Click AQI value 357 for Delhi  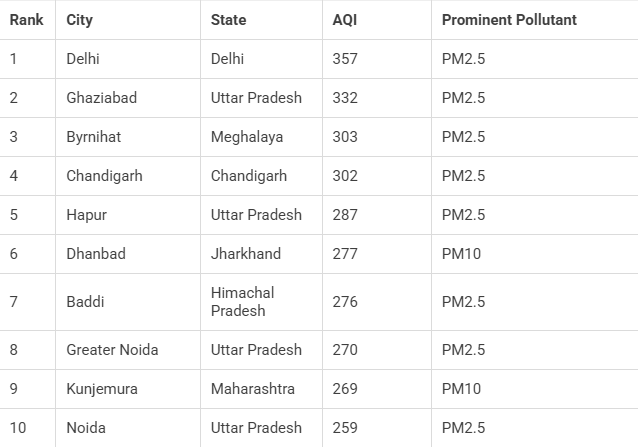tap(345, 59)
